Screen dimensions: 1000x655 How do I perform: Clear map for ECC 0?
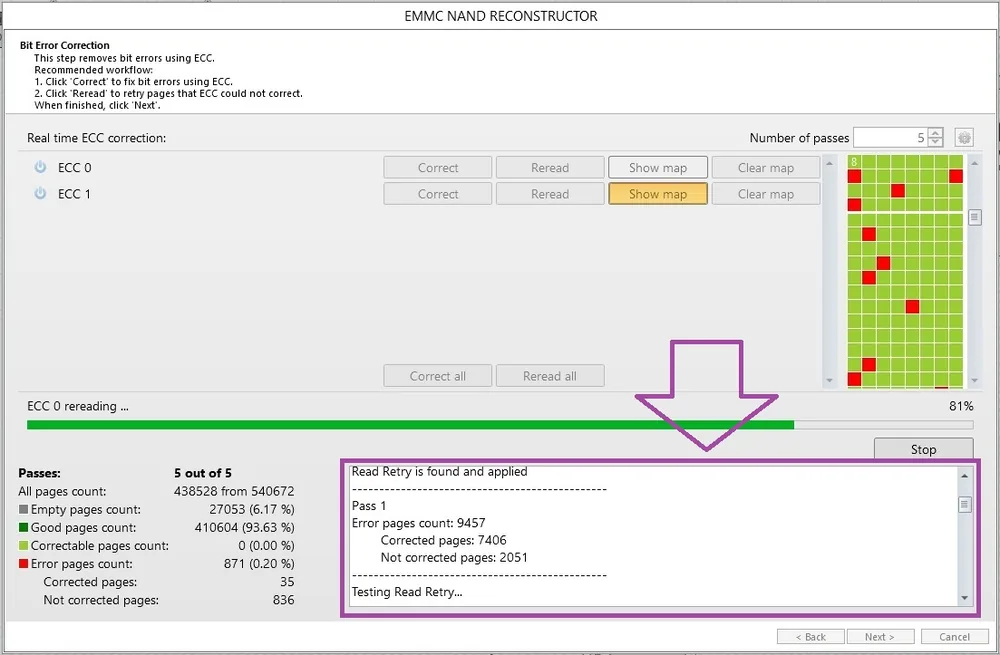(x=765, y=168)
